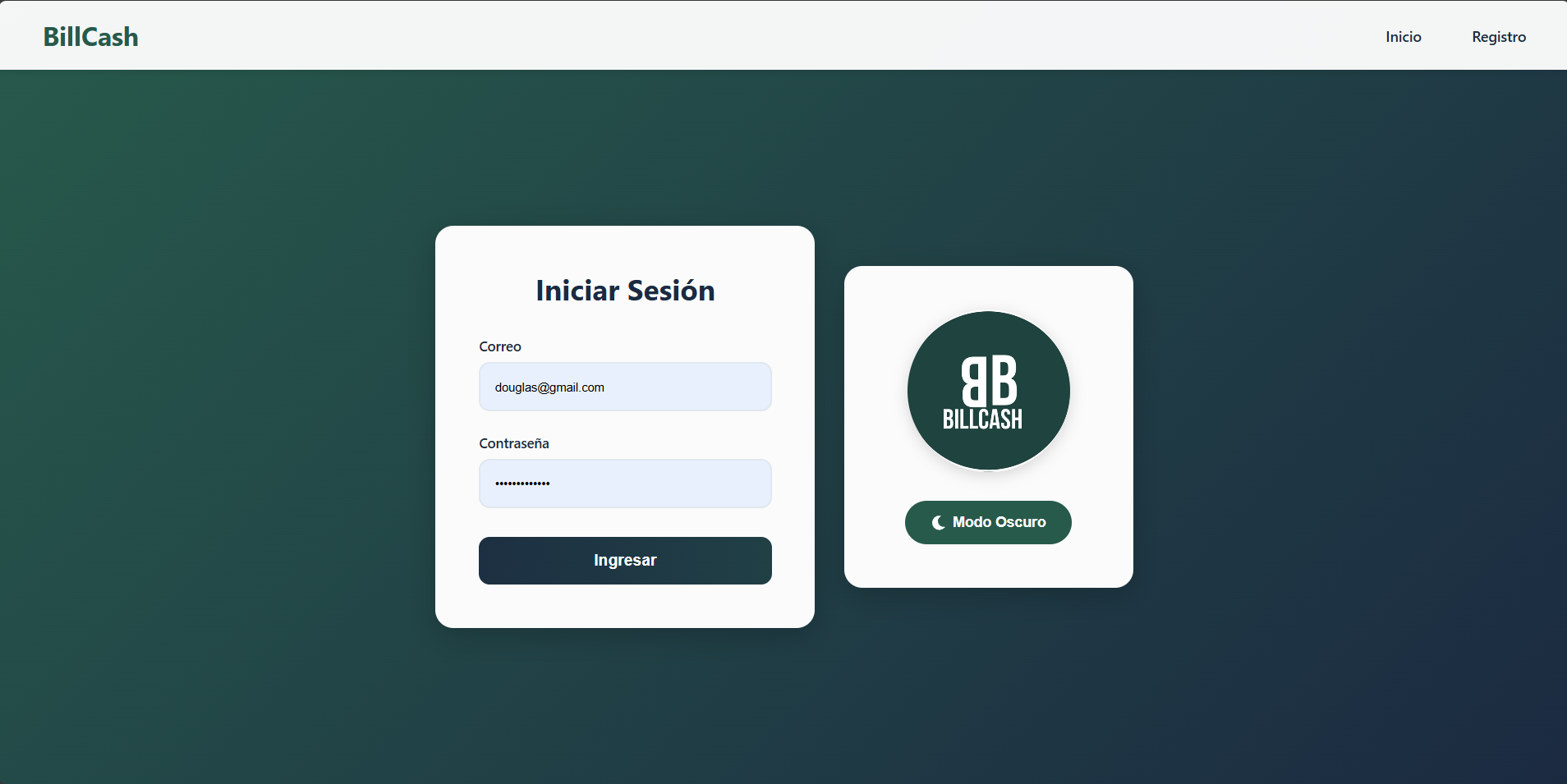The height and width of the screenshot is (784, 1567).
Task: Click the BB monogram in the logo
Action: tap(989, 380)
